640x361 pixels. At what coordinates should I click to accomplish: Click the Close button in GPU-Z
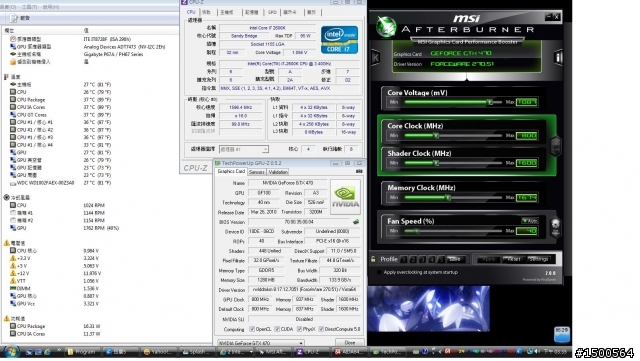(350, 343)
